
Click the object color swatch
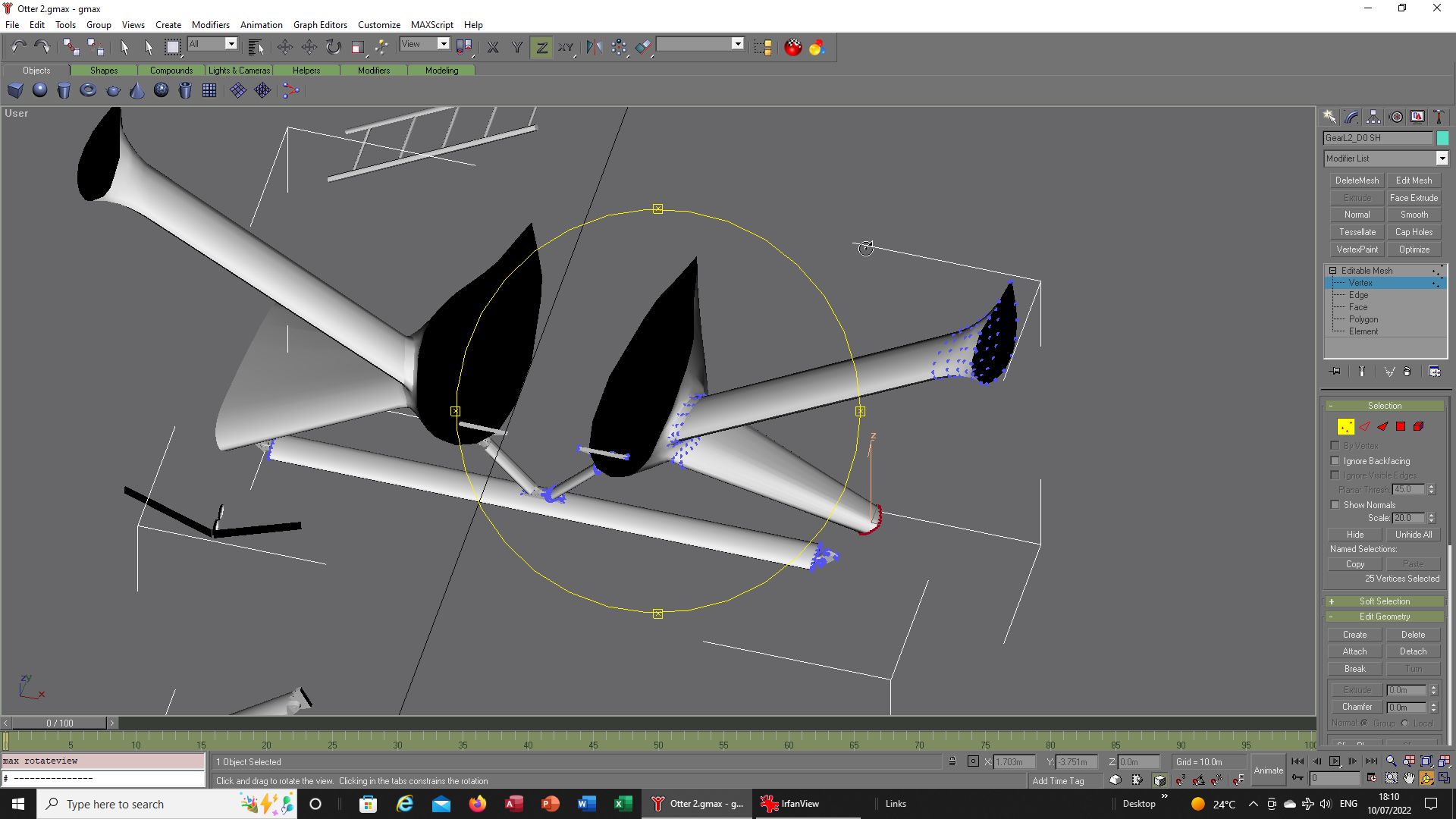1442,138
